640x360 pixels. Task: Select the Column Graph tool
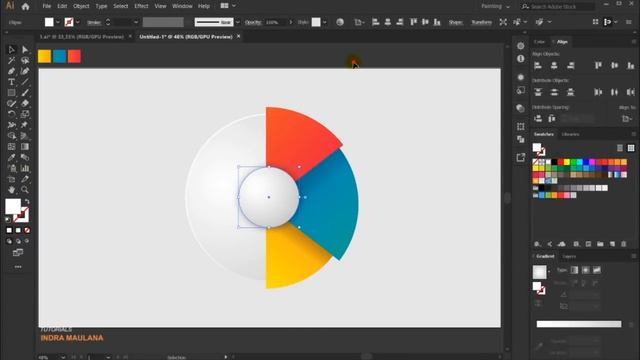point(25,168)
